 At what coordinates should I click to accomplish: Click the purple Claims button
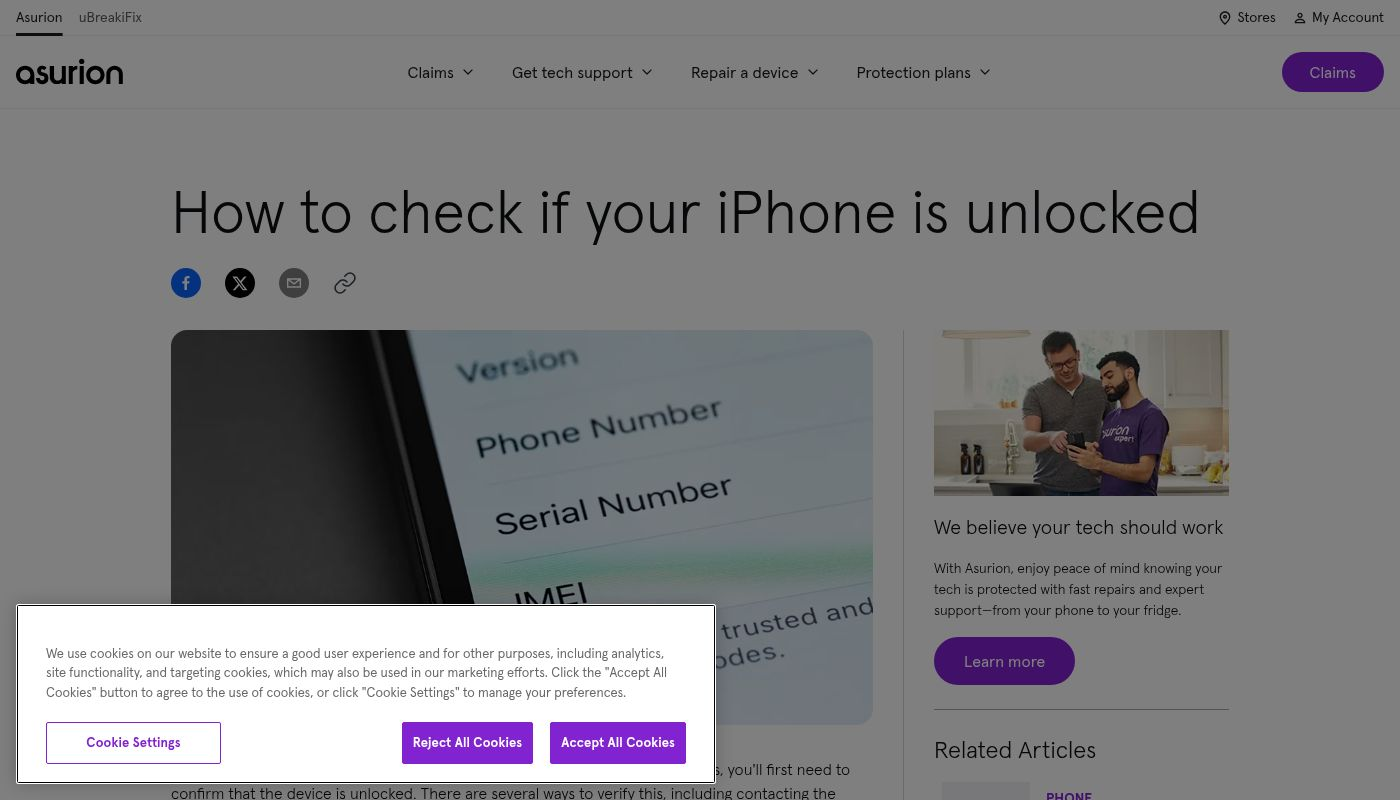1333,72
